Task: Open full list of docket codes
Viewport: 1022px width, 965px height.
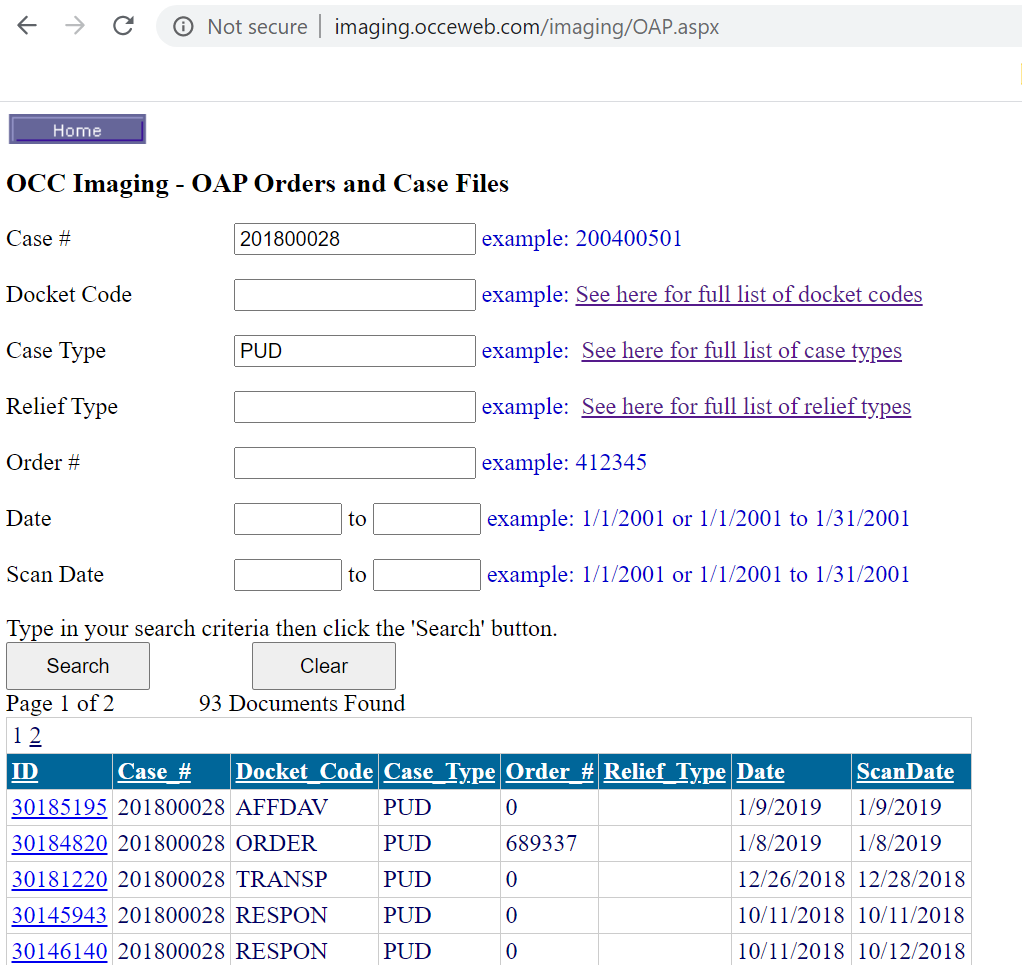Action: (748, 295)
